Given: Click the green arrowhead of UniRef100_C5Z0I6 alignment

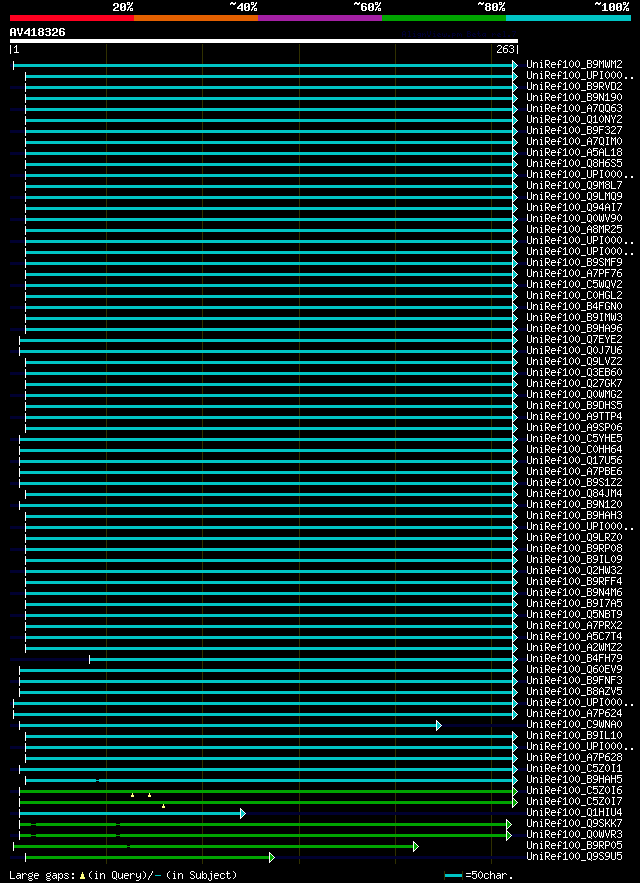Looking at the screenshot, I should pyautogui.click(x=515, y=791).
